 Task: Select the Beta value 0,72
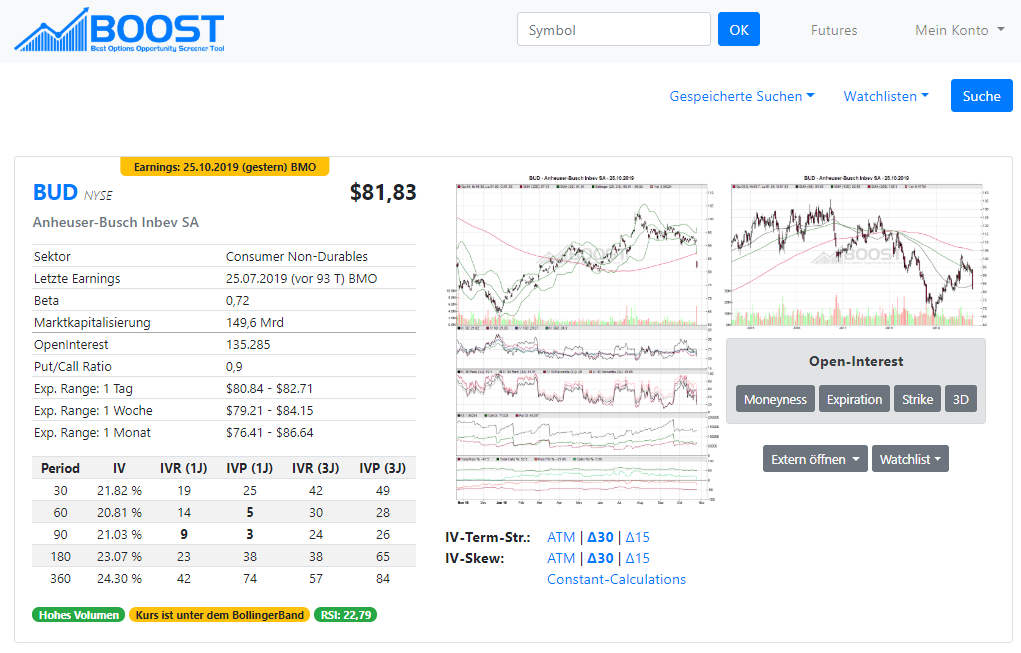click(238, 300)
